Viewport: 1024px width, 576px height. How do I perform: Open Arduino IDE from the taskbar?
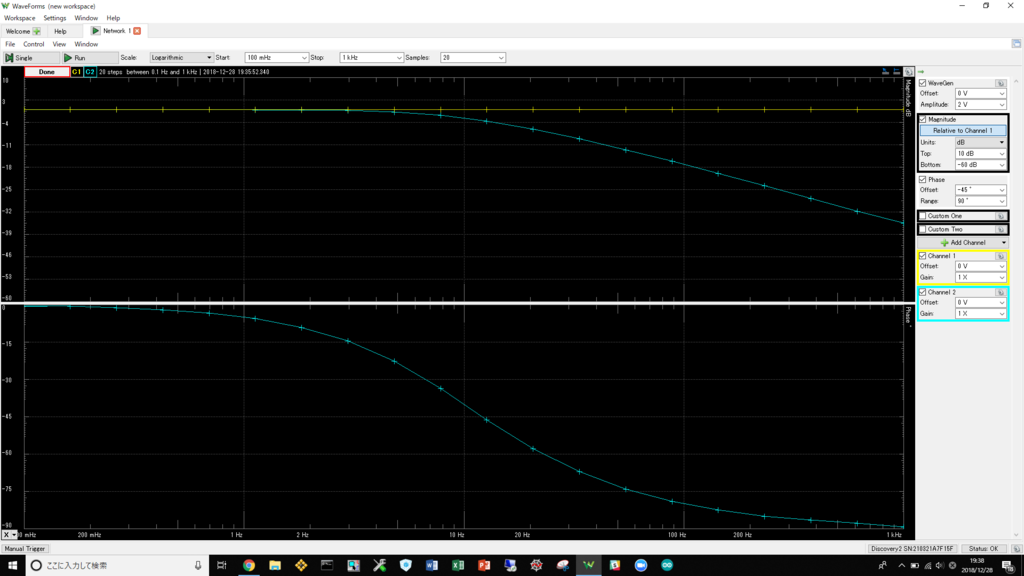(667, 565)
